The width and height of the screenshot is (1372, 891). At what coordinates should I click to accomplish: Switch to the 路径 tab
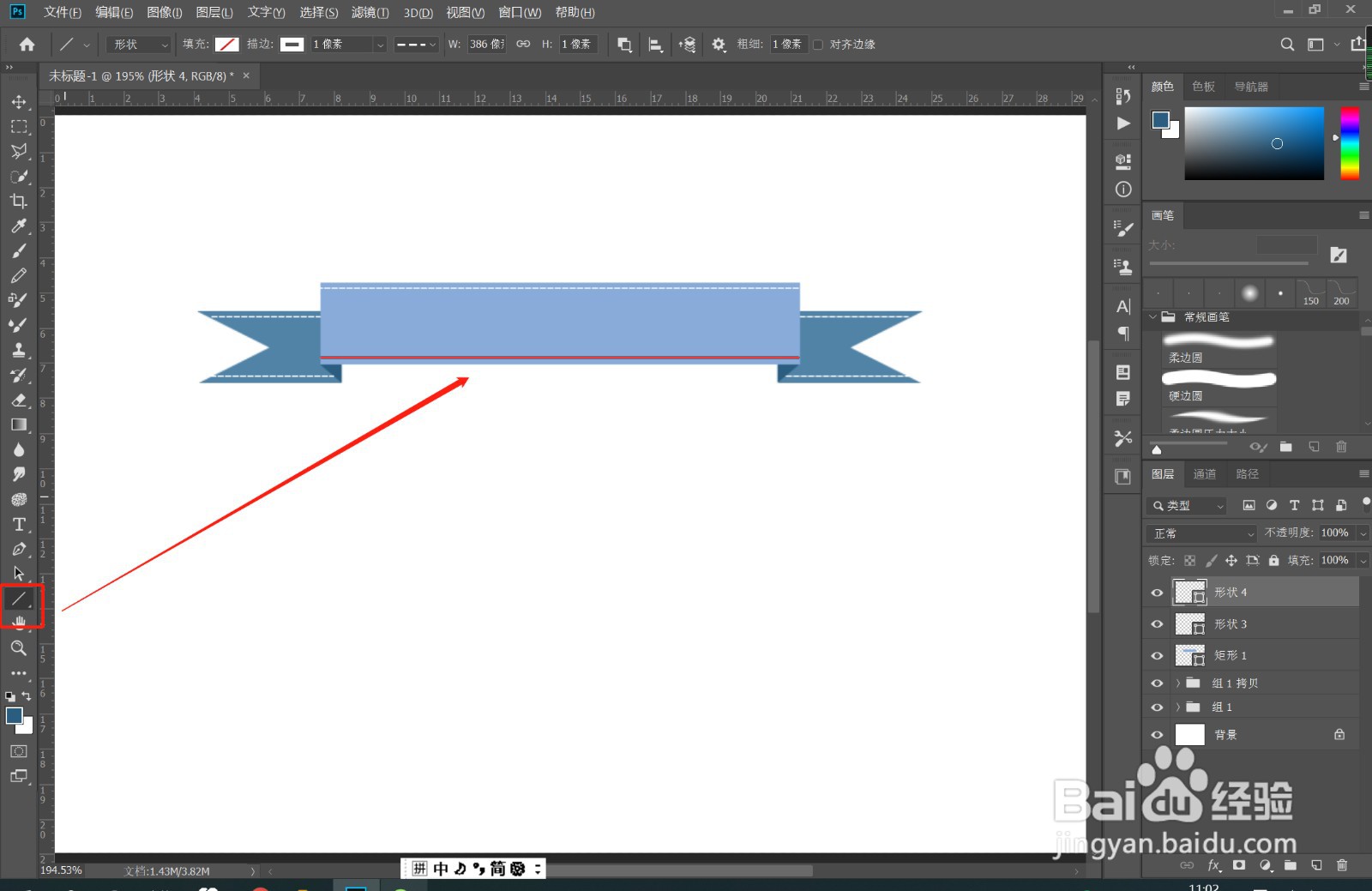click(1248, 474)
